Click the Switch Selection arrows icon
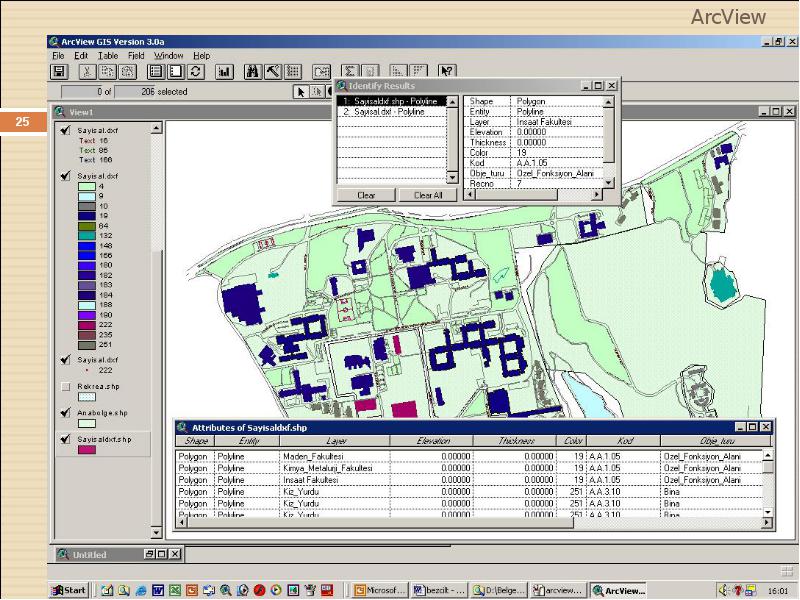This screenshot has width=800, height=600. point(195,72)
